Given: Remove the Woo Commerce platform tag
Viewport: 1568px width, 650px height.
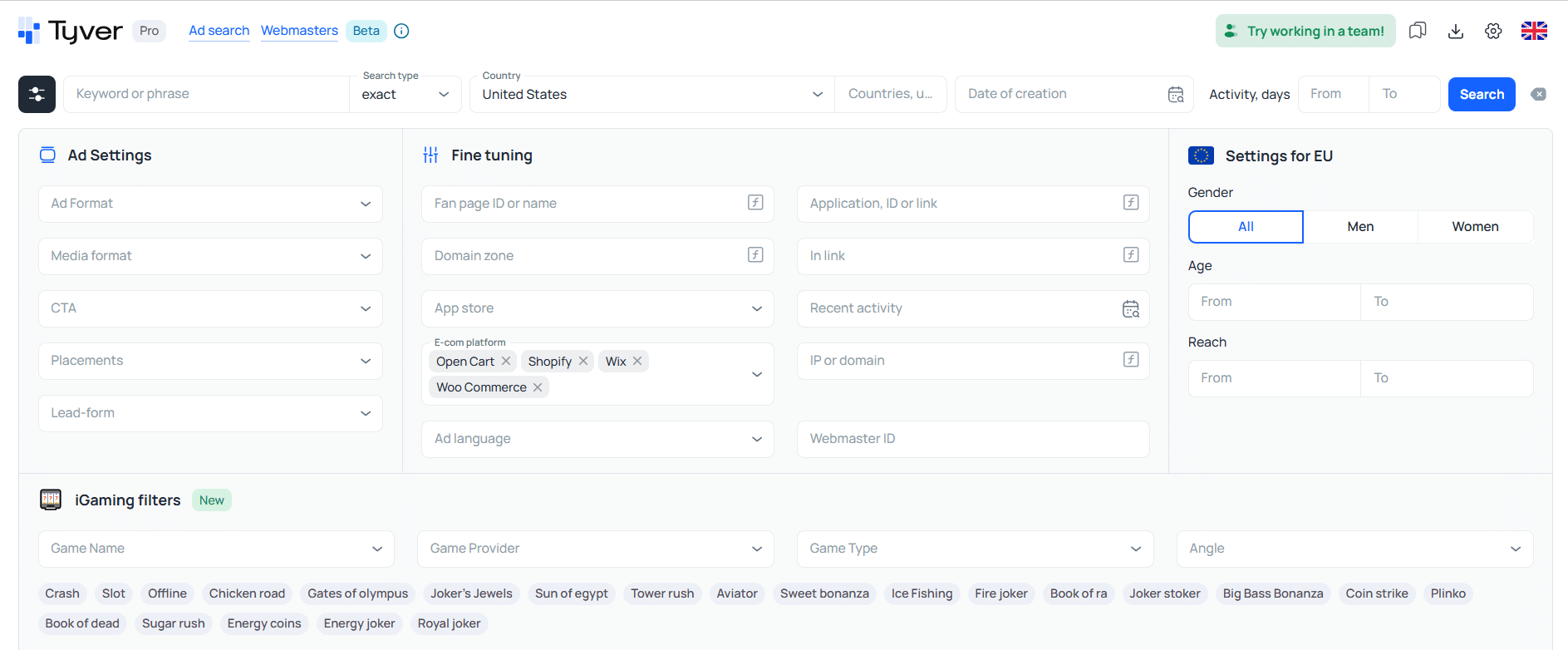Looking at the screenshot, I should (x=538, y=387).
